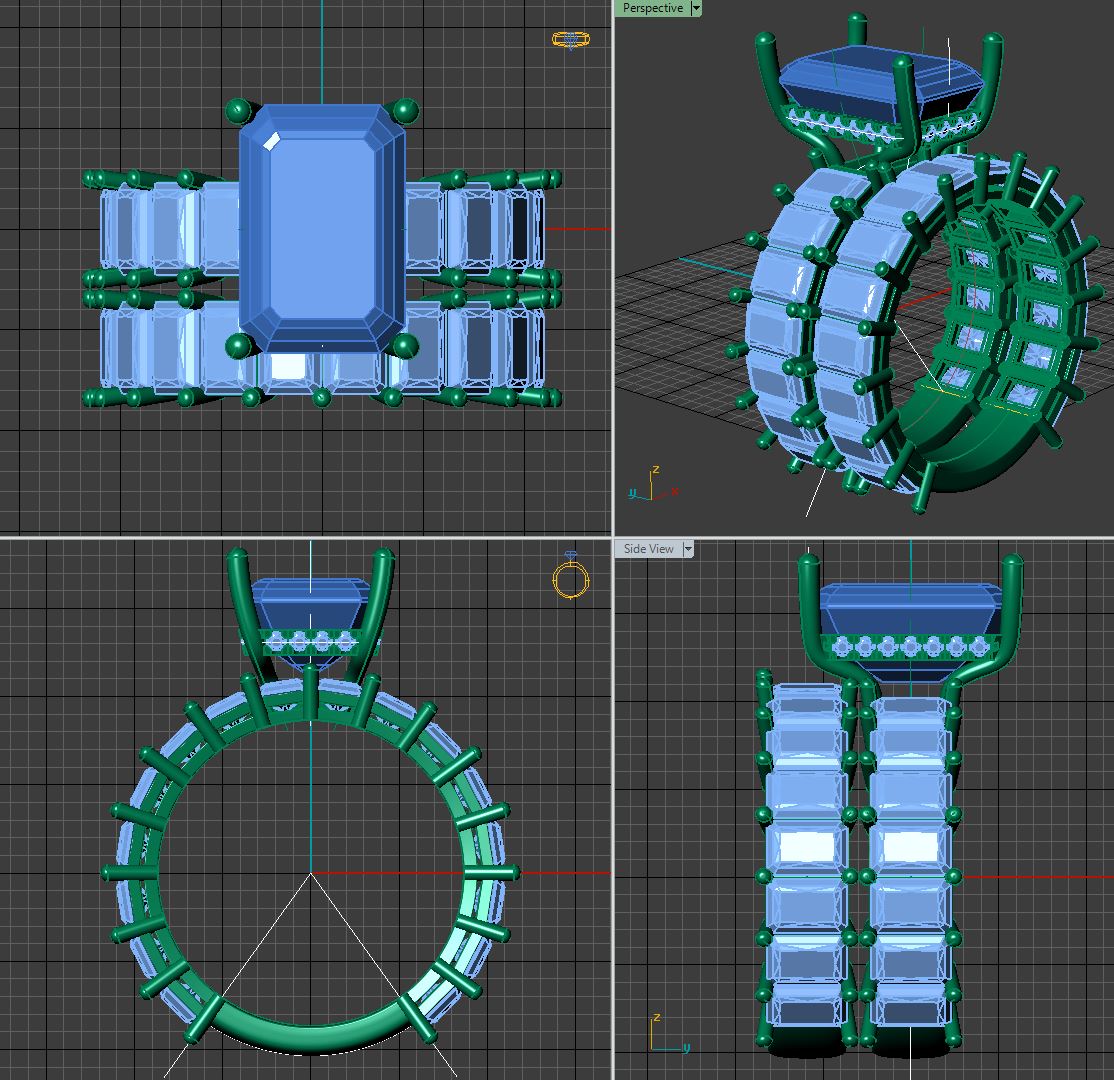Pick the bottom-right prong of center stone, top view
Viewport: 1114px width, 1080px height.
click(x=405, y=346)
